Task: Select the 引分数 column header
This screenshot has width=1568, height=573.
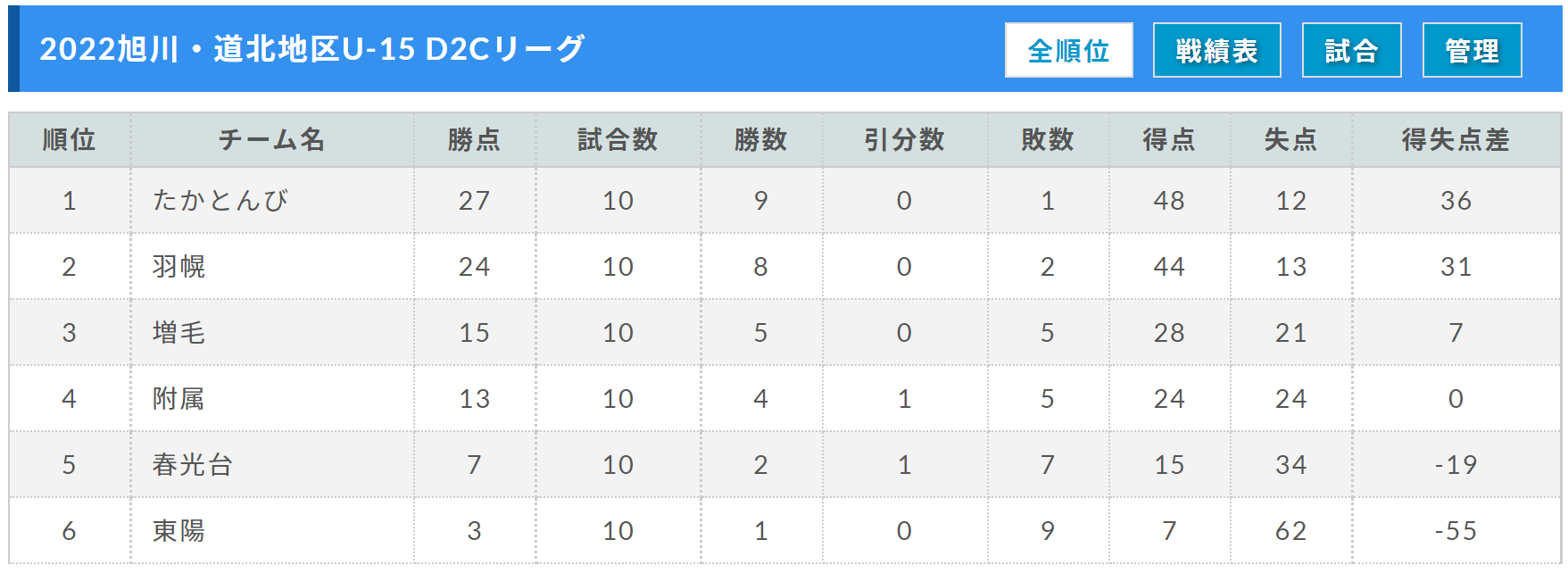Action: coord(904,139)
